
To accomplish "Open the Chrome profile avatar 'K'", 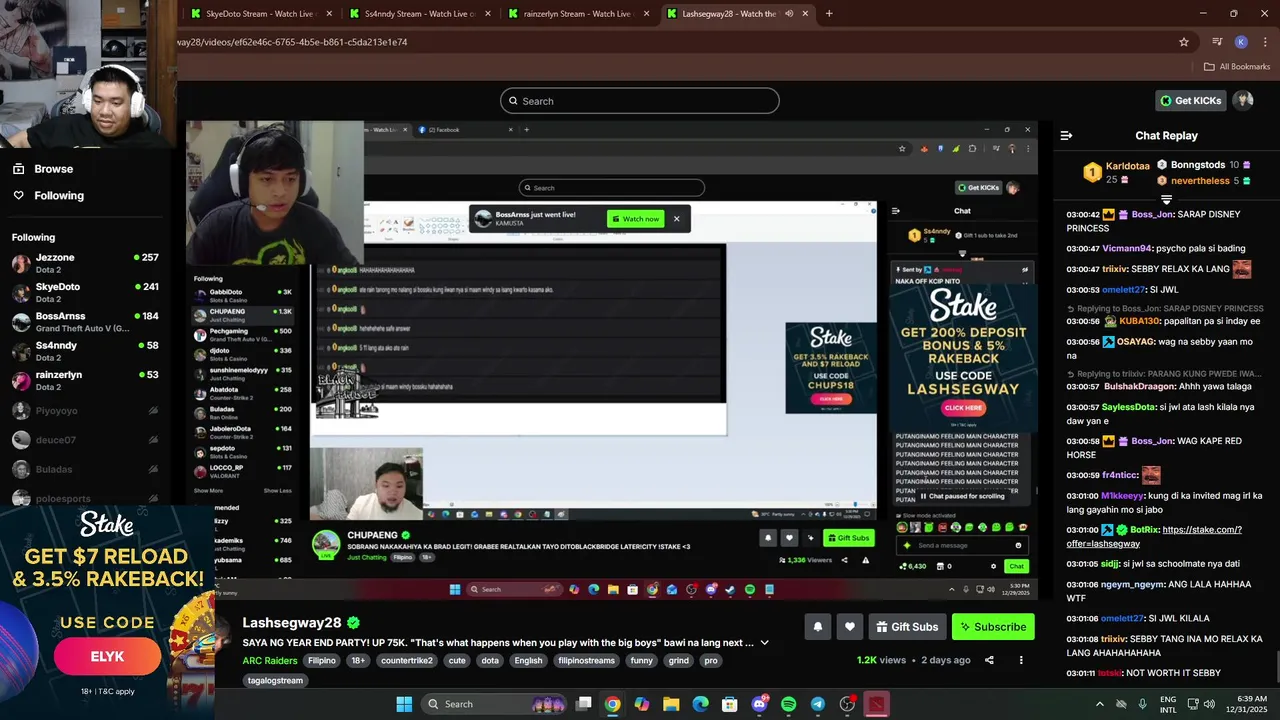I will click(1241, 42).
